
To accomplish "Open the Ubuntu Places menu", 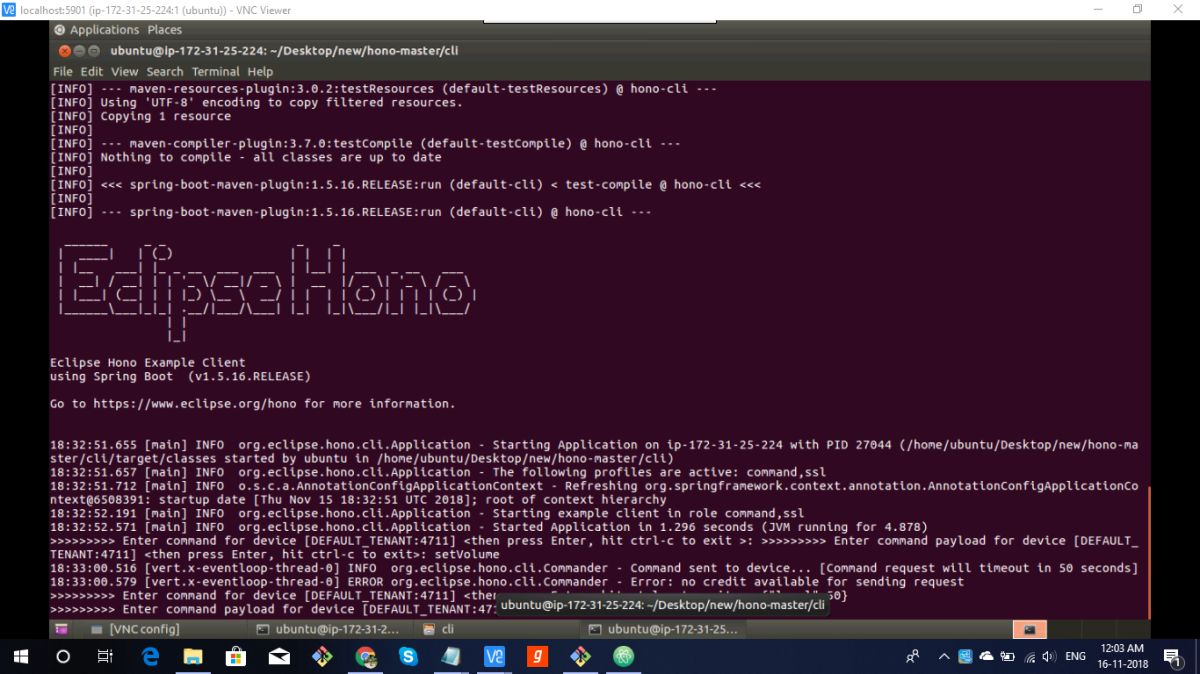I will tap(165, 30).
